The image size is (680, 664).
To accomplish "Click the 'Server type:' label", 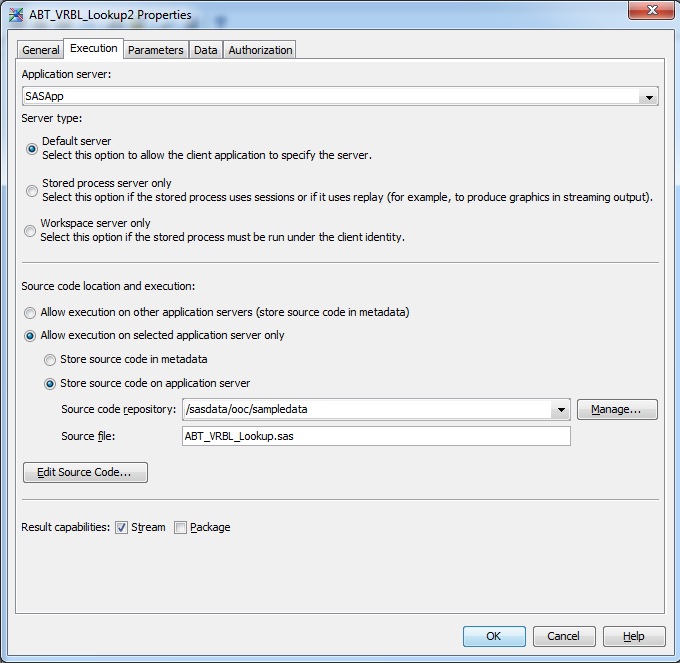I will tap(52, 118).
